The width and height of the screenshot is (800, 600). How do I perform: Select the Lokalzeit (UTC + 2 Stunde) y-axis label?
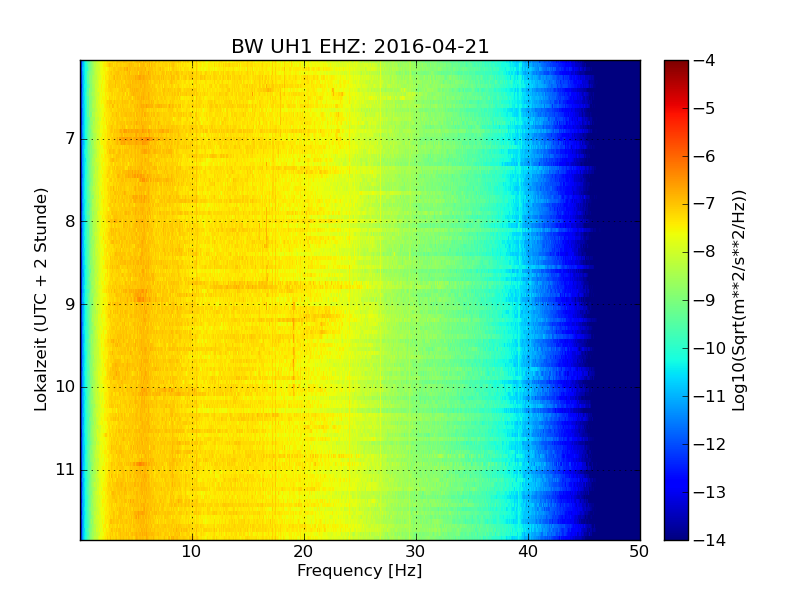tap(41, 300)
